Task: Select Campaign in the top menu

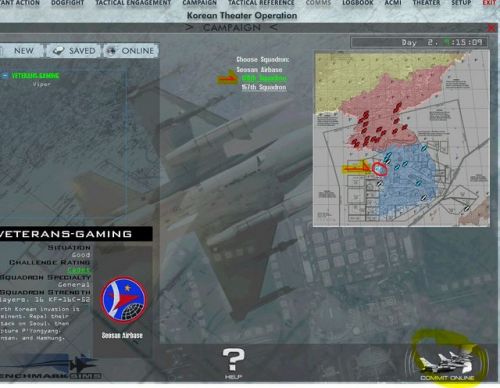Action: (199, 3)
